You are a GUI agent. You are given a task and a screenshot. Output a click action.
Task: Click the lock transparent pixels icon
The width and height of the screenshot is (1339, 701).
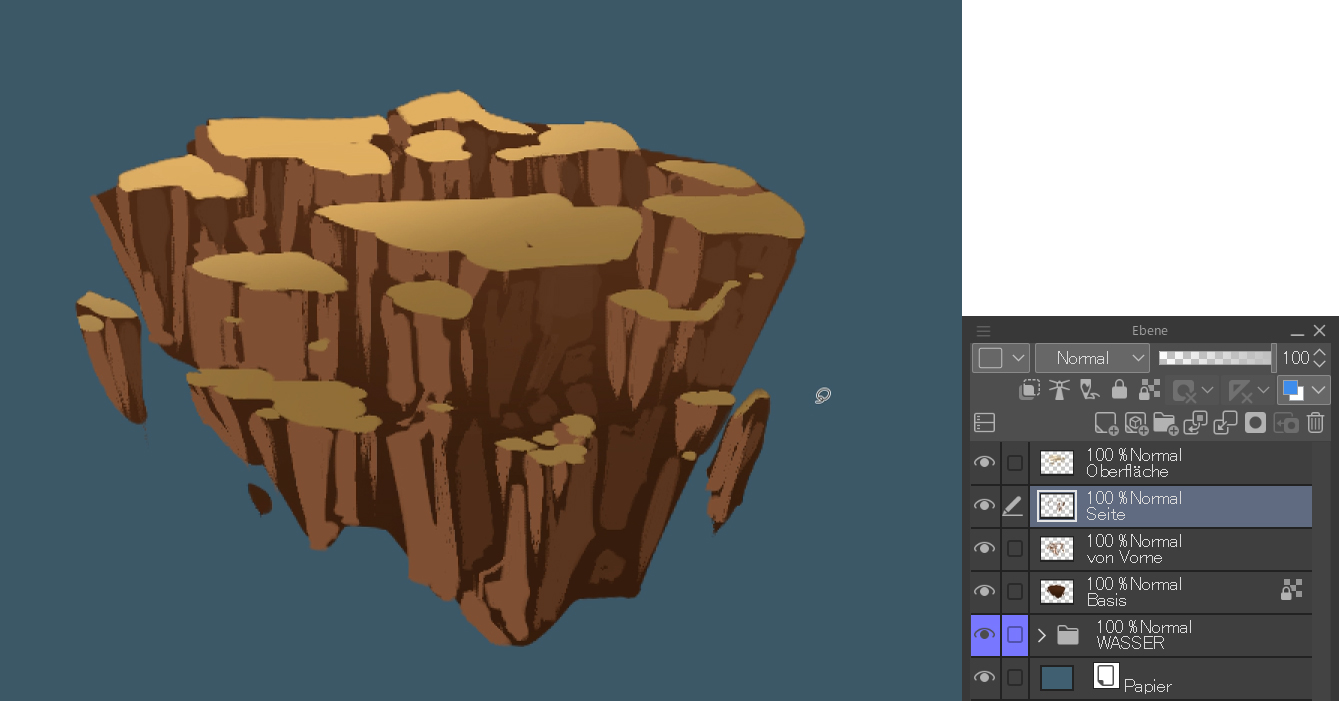1149,390
